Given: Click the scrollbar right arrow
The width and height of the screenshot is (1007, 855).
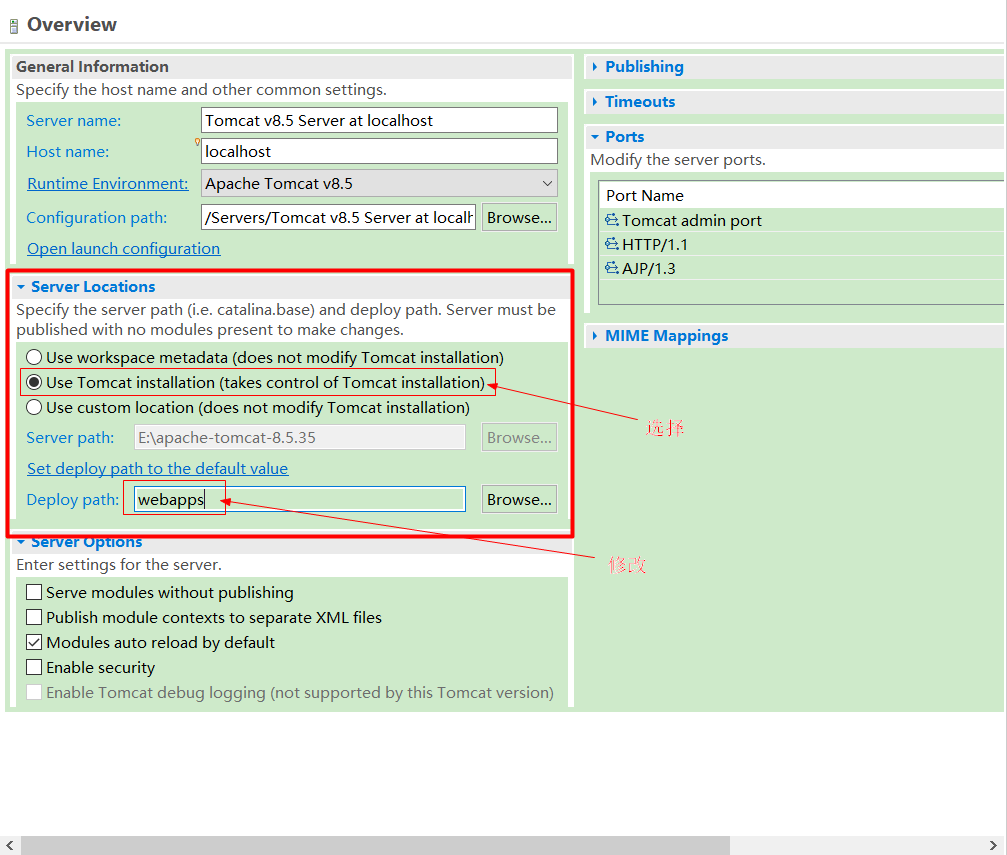Looking at the screenshot, I should point(993,845).
